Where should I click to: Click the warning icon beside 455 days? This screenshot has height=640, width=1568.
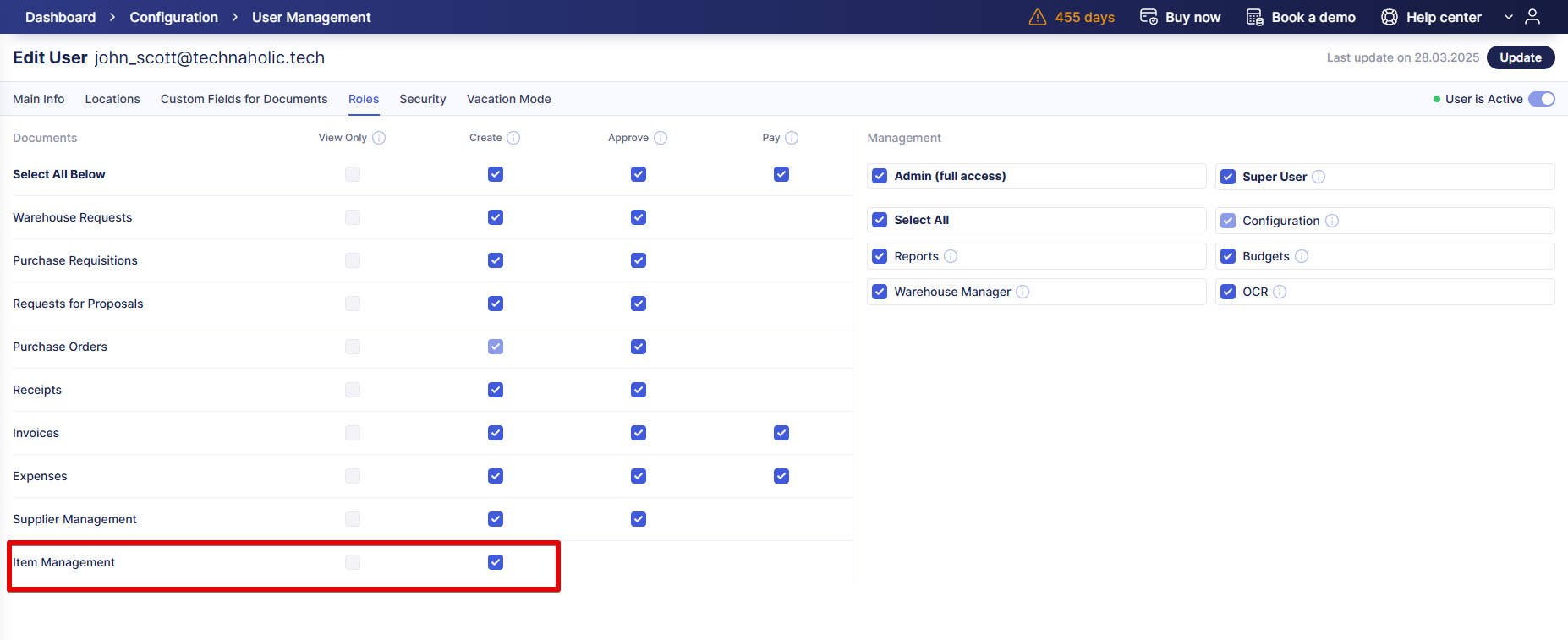pyautogui.click(x=1038, y=17)
